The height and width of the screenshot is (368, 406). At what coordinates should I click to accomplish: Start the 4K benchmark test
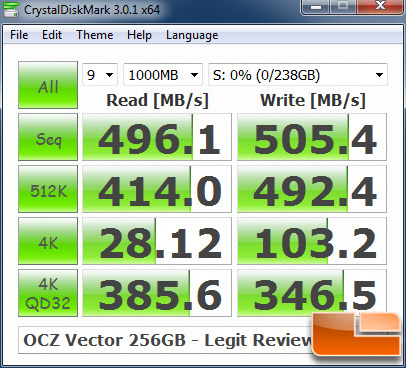pyautogui.click(x=48, y=241)
